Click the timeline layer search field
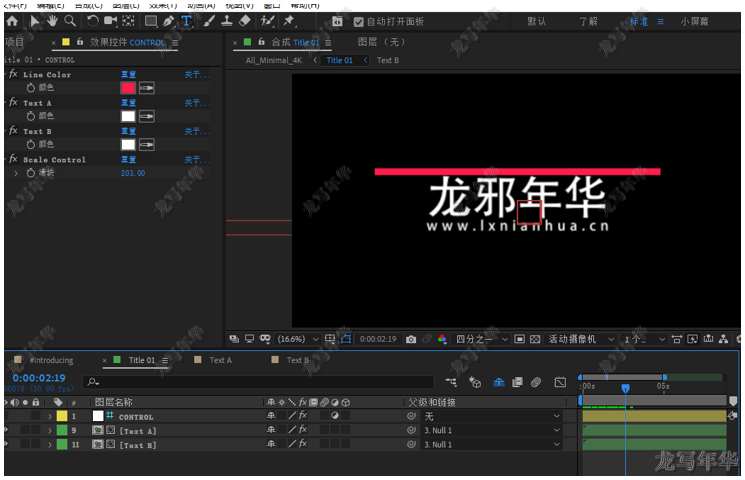Image resolution: width=745 pixels, height=480 pixels. pos(259,382)
